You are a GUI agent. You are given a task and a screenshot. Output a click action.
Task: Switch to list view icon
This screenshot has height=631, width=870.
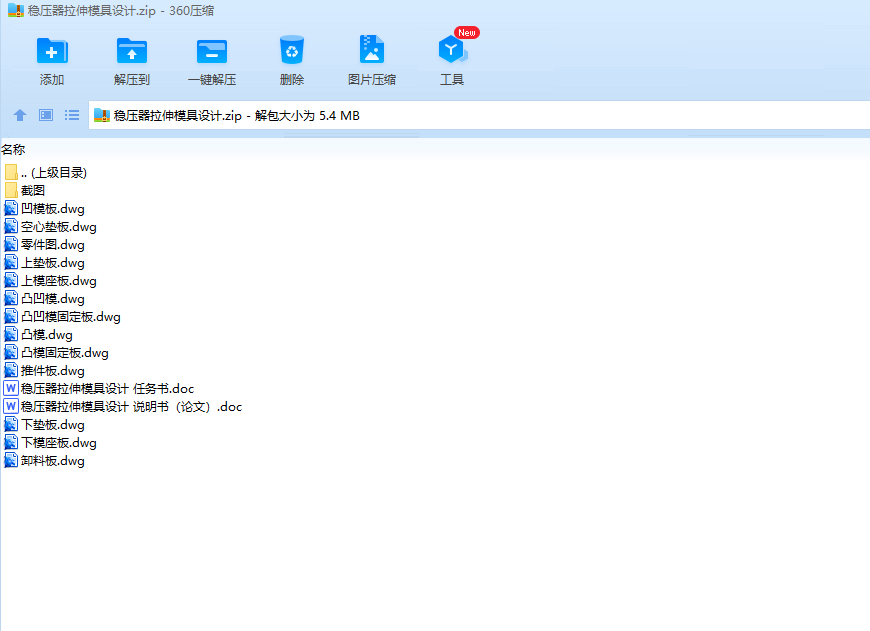point(72,115)
